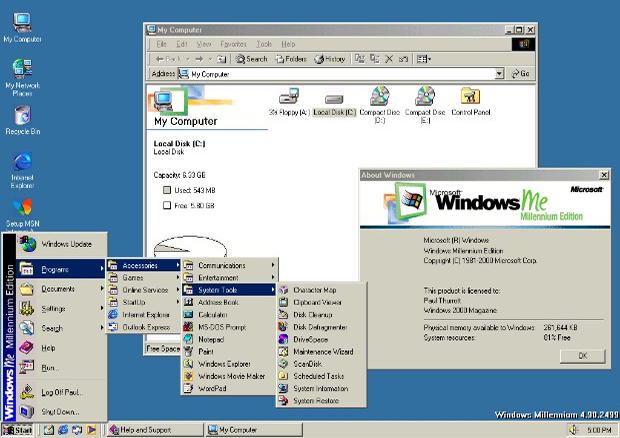Image resolution: width=620 pixels, height=438 pixels.
Task: Click the History toolbar button
Action: [x=330, y=59]
